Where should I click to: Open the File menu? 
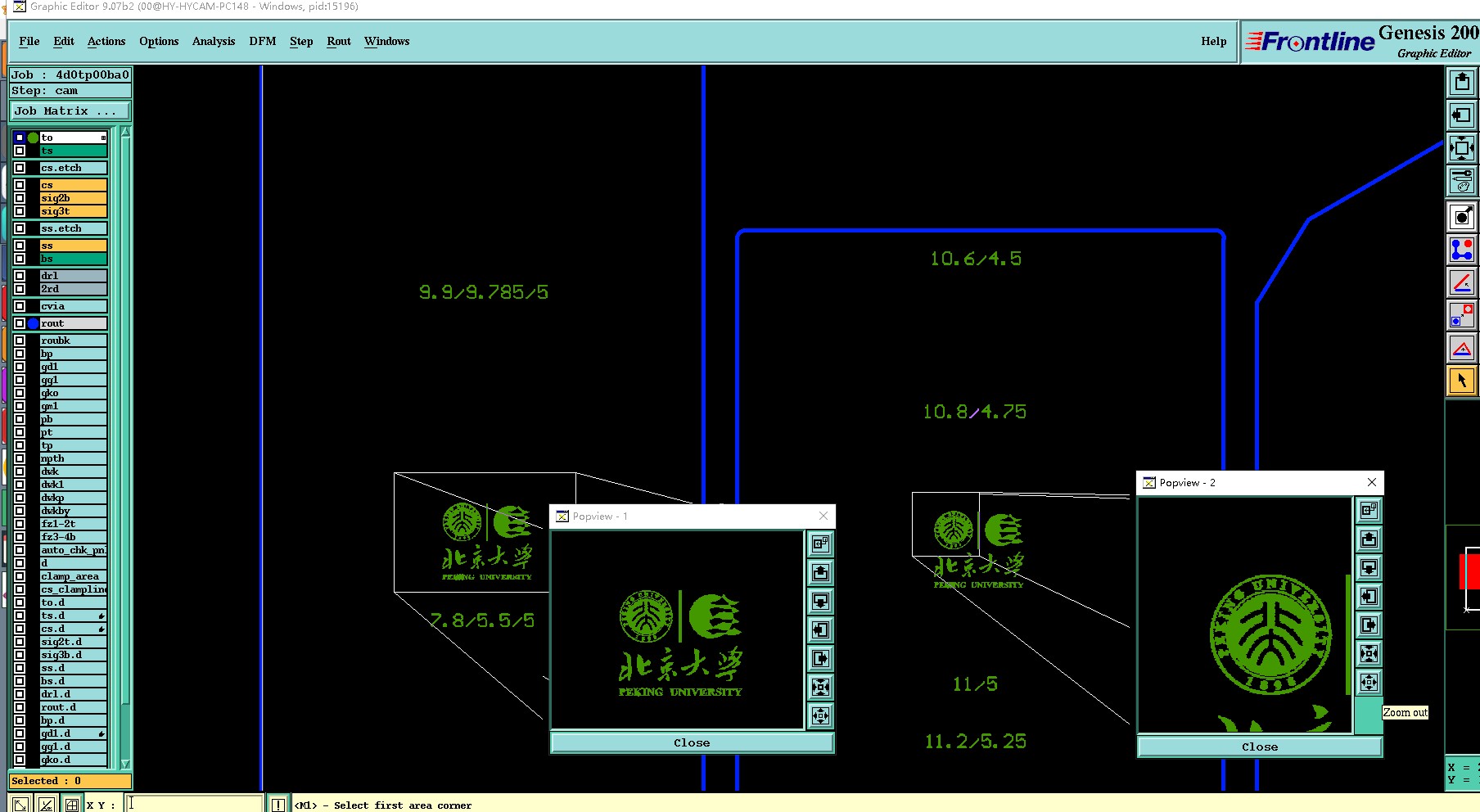[29, 41]
